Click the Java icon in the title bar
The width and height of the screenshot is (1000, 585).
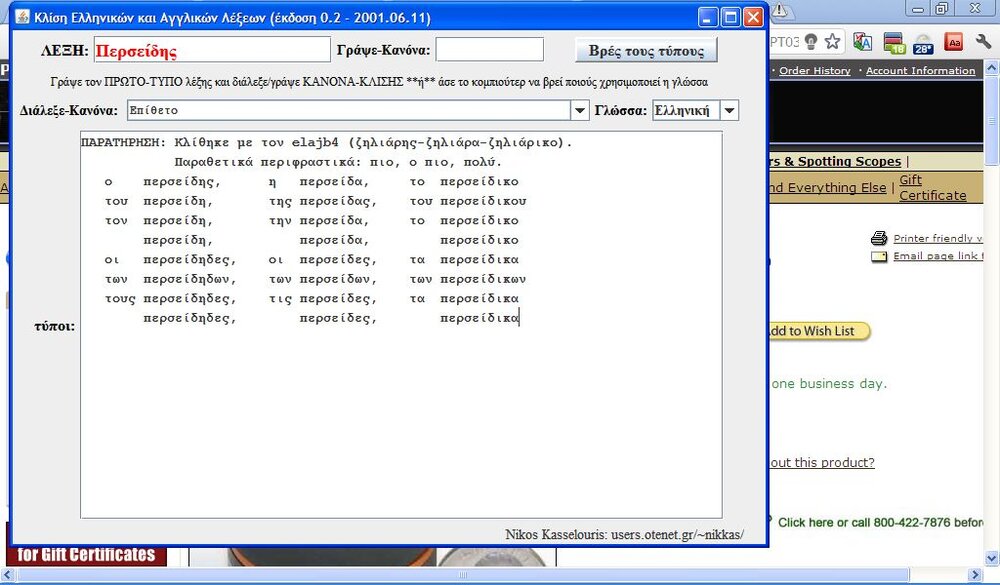coord(21,17)
